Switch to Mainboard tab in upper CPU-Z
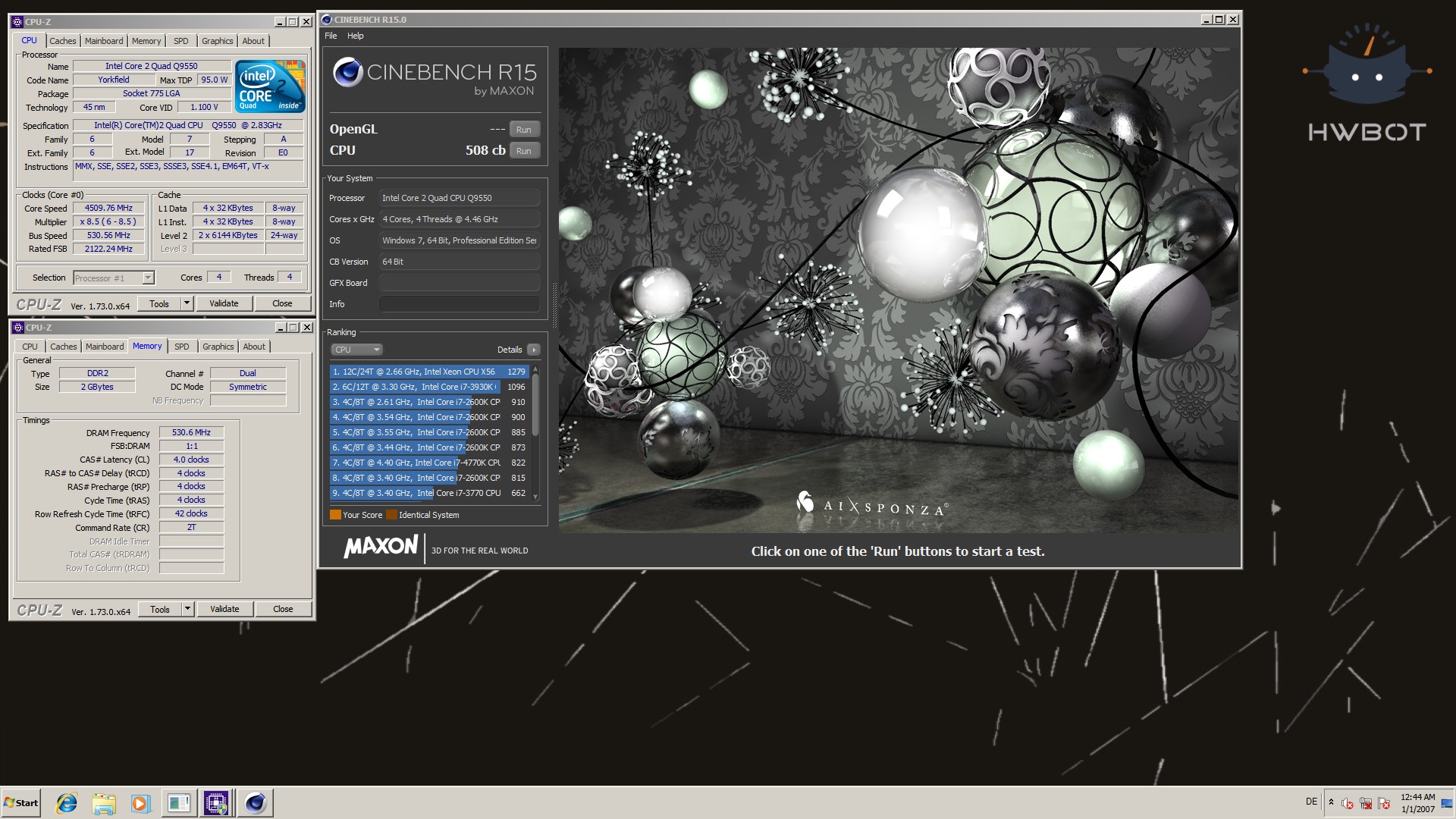The image size is (1456, 819). pyautogui.click(x=104, y=41)
